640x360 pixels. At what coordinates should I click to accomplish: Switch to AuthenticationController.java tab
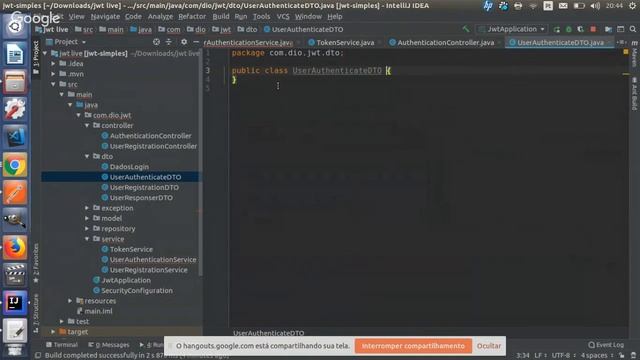pos(445,42)
